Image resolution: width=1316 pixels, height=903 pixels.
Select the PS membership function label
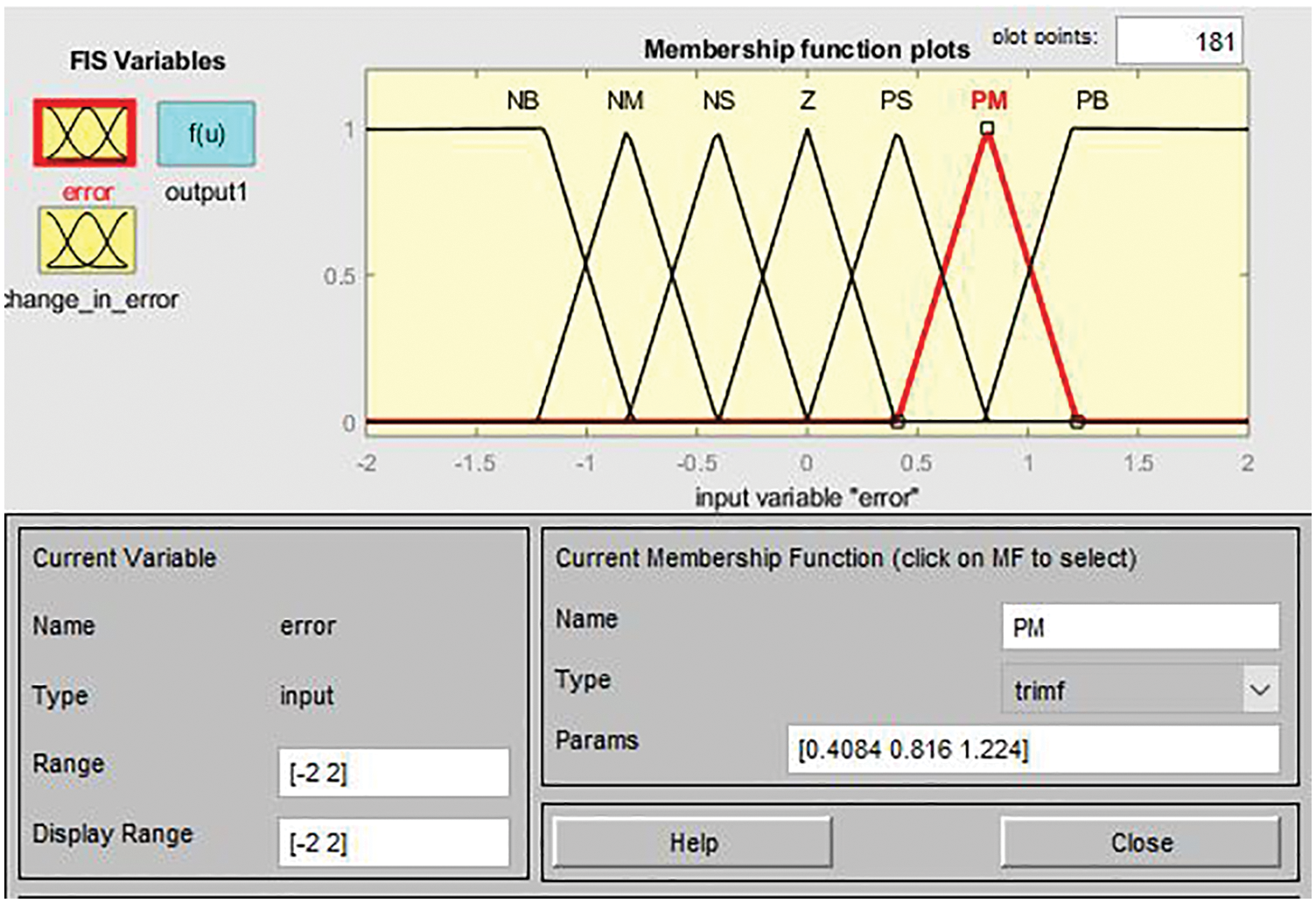tap(896, 101)
